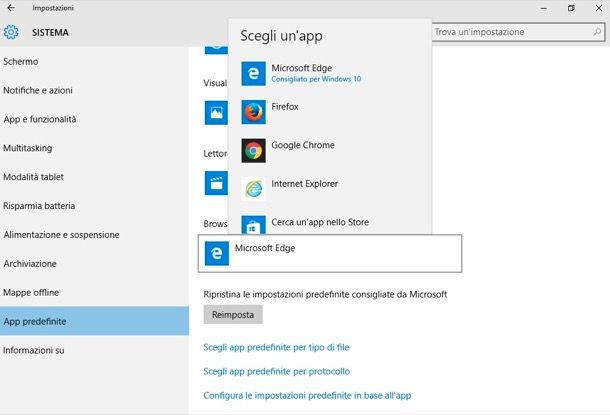Open Risparmia batteria
Image resolution: width=610 pixels, height=415 pixels.
(x=94, y=206)
